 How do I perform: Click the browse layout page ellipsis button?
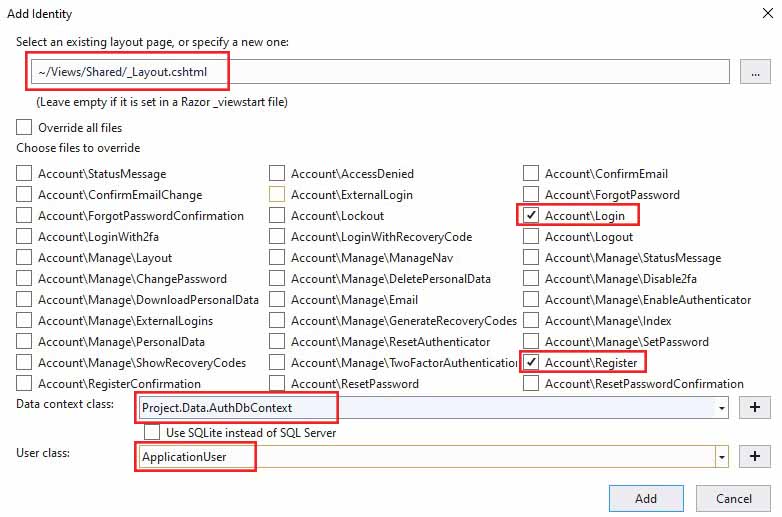755,72
